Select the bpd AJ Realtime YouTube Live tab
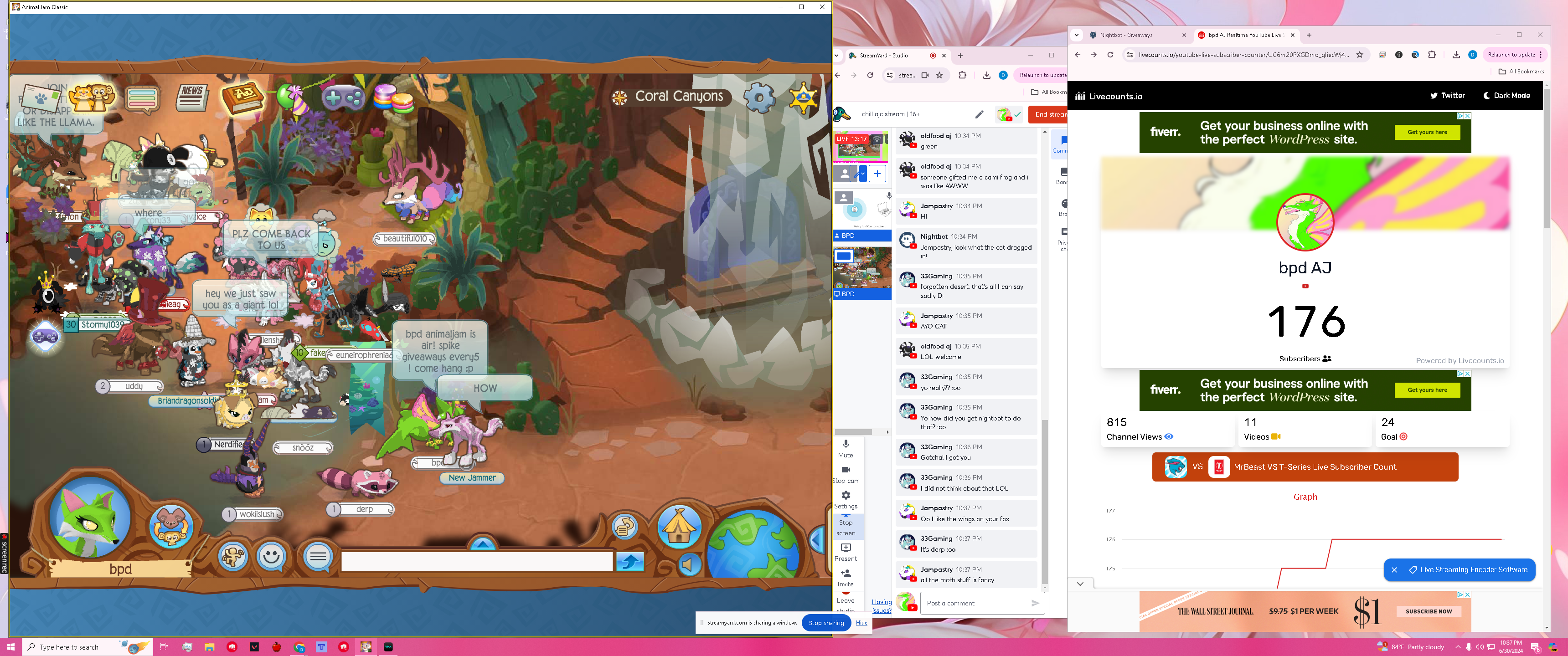 [1246, 35]
